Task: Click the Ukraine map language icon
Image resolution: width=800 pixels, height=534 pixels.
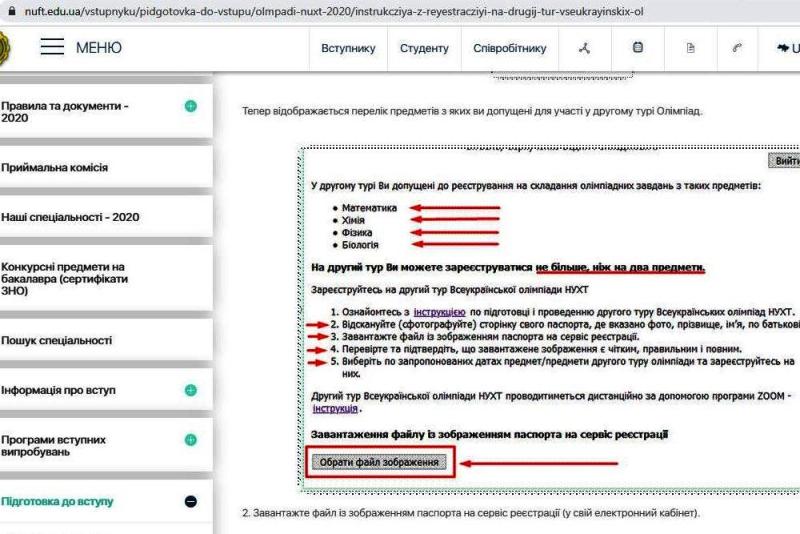Action: (783, 48)
